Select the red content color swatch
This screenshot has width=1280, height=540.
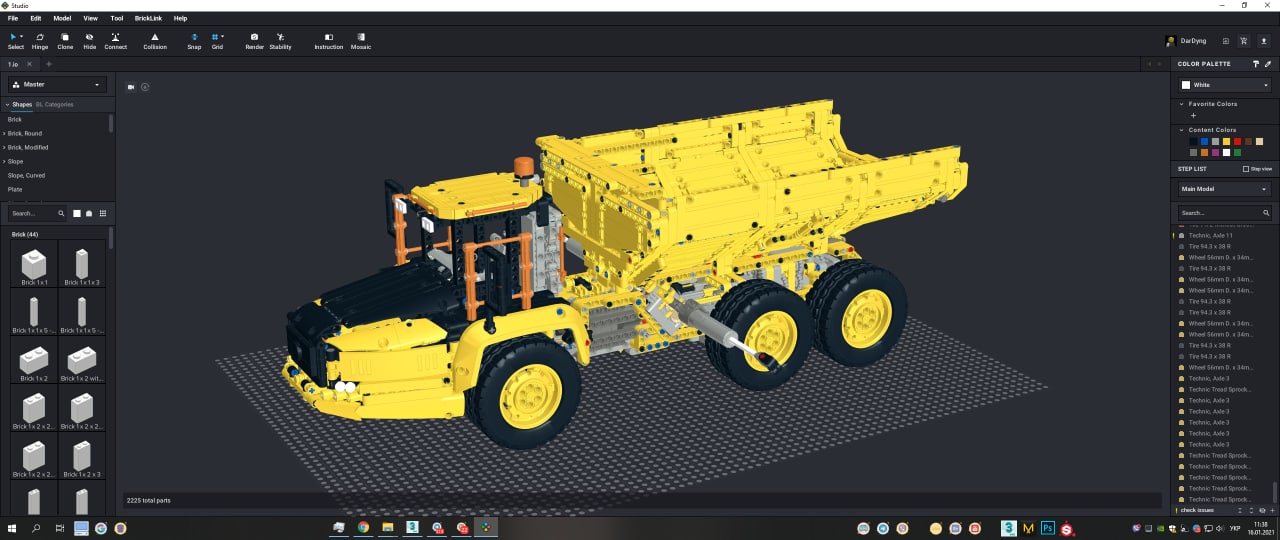(x=1237, y=142)
